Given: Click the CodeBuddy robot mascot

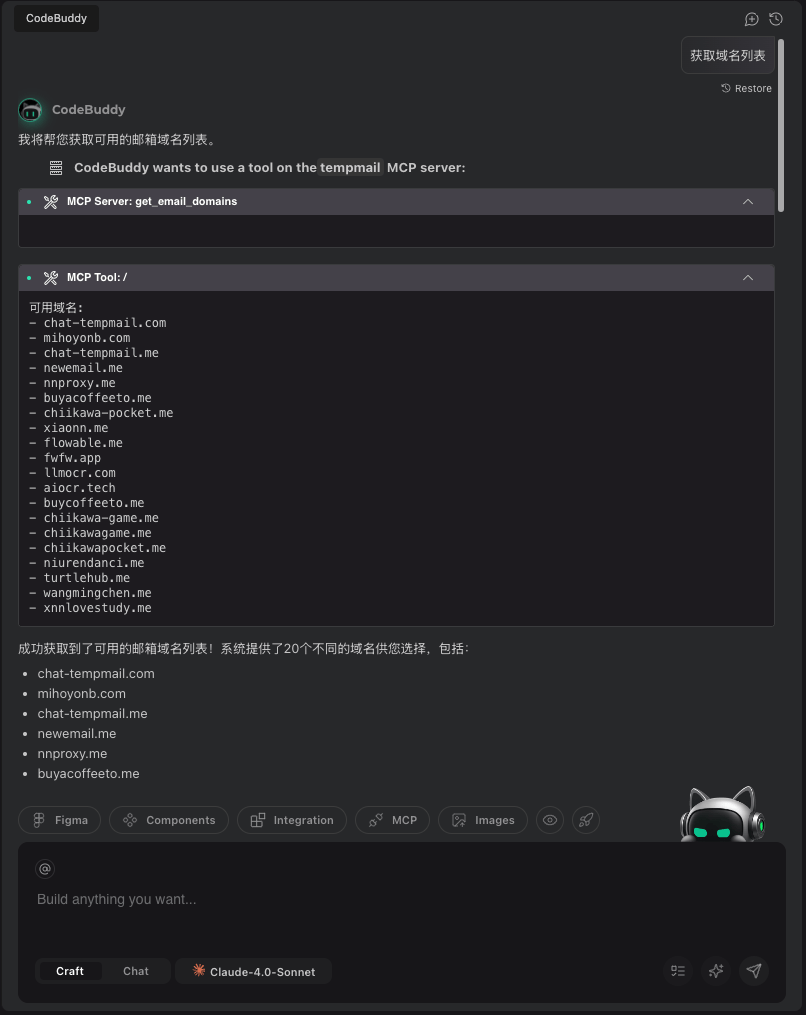Looking at the screenshot, I should (722, 814).
